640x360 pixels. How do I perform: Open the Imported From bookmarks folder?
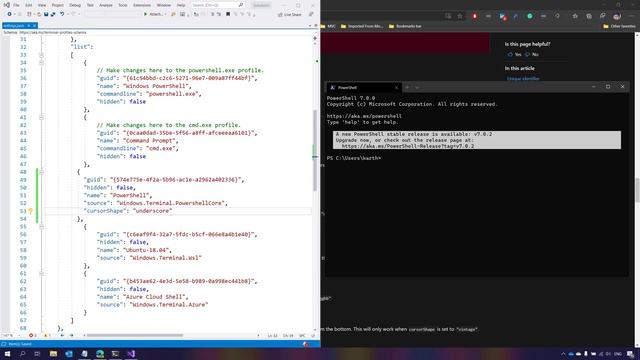click(x=362, y=26)
